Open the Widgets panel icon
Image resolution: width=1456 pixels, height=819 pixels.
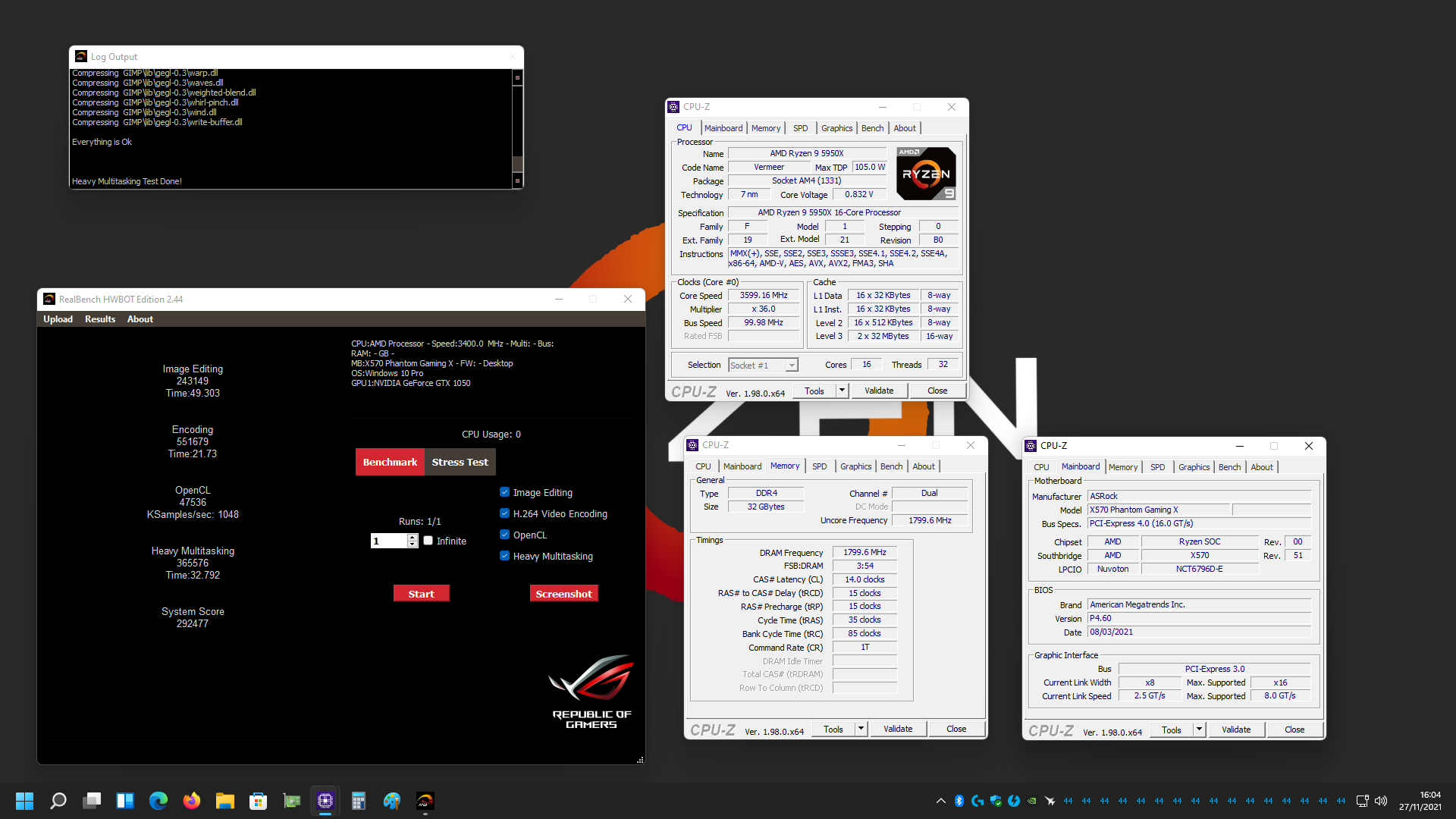(125, 801)
